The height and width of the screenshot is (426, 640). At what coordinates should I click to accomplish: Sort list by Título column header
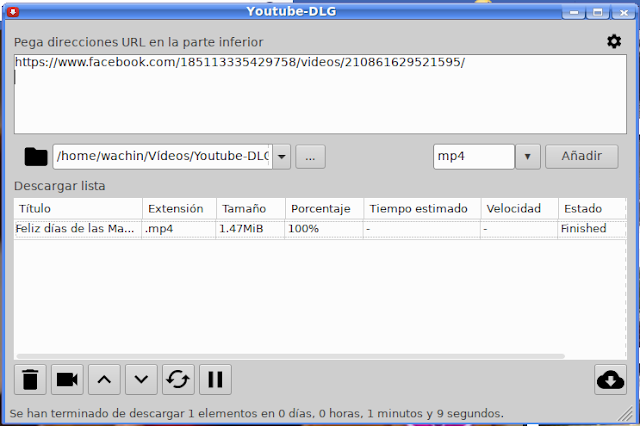click(78, 209)
